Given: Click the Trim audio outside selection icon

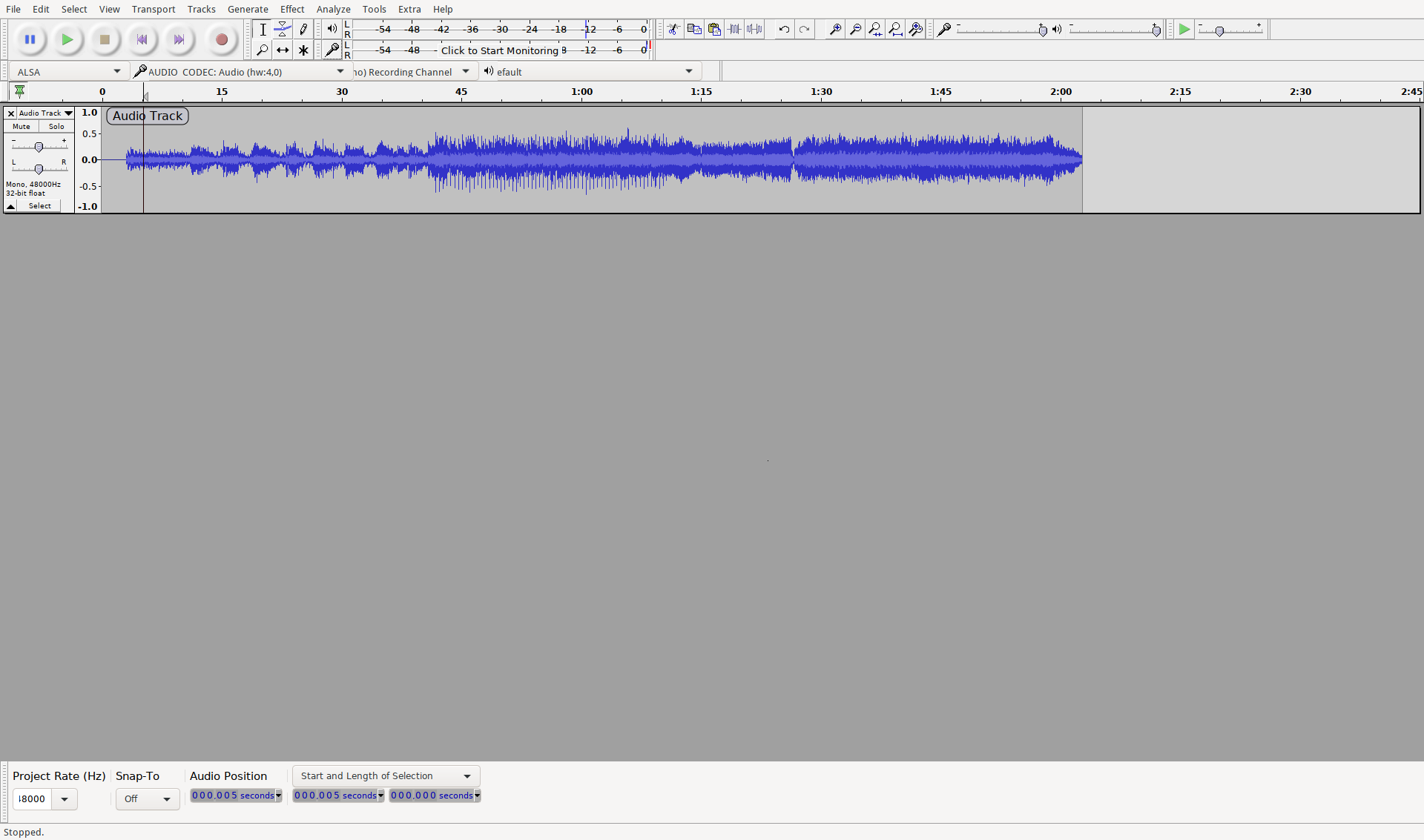Looking at the screenshot, I should click(734, 30).
